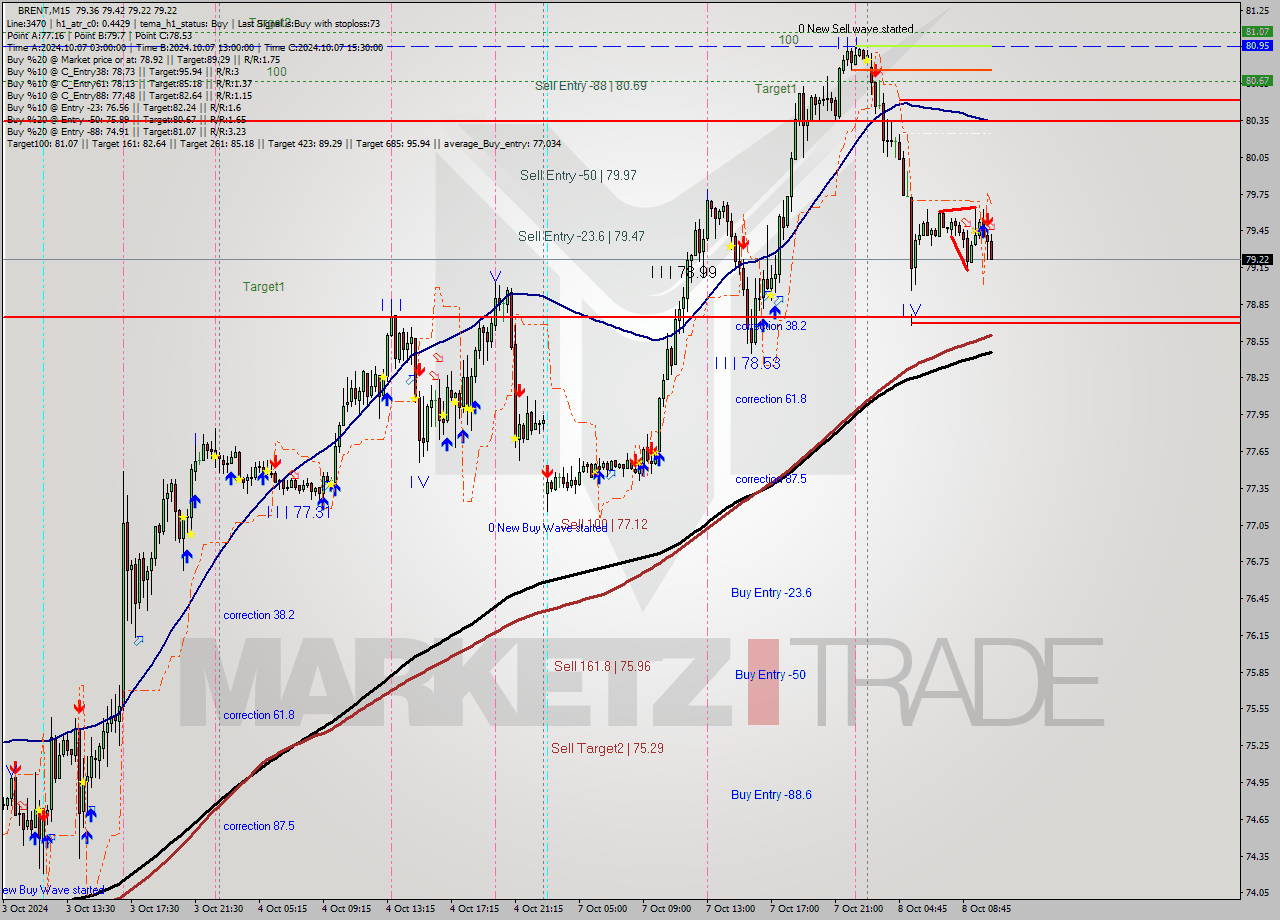1280x920 pixels.
Task: Click the '7 Oct 13:00' time axis label
Action: (x=729, y=909)
